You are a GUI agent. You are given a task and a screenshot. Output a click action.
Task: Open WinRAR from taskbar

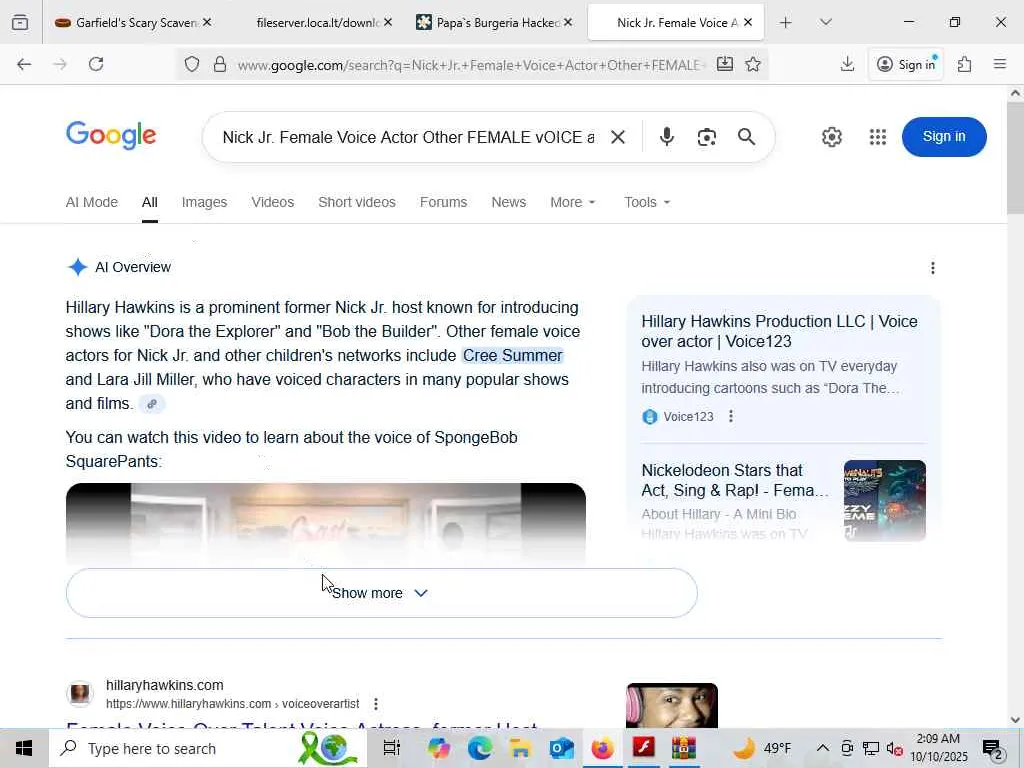coord(684,748)
